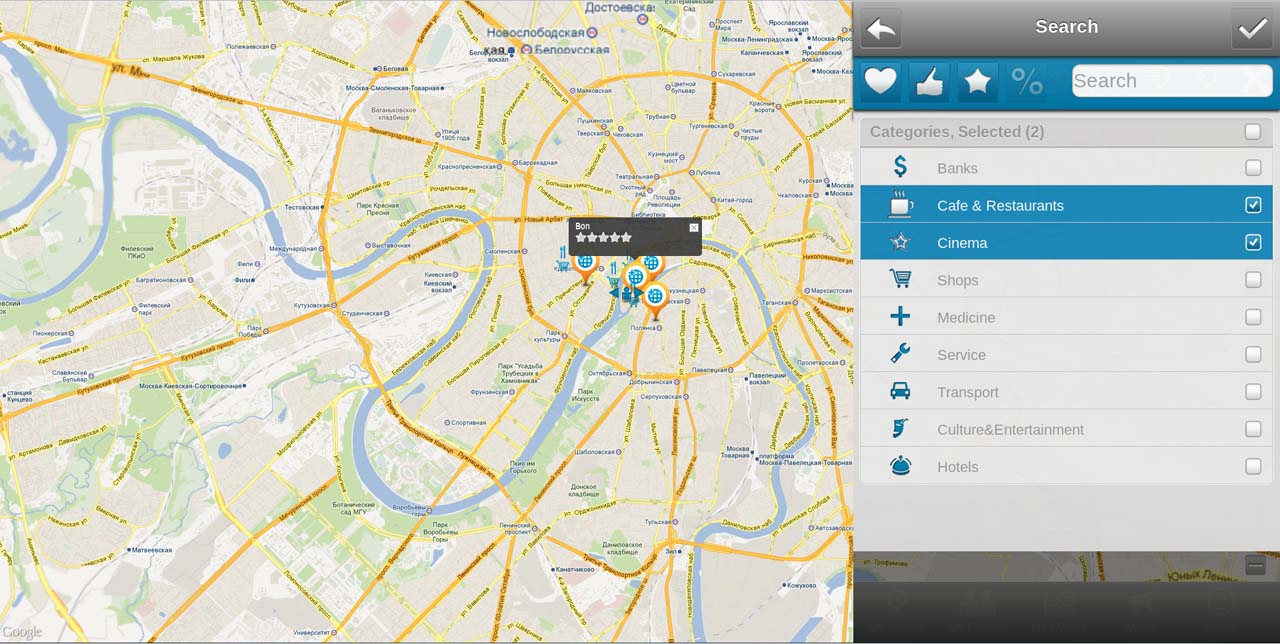Check the Culture&Entertainment box

1253,429
